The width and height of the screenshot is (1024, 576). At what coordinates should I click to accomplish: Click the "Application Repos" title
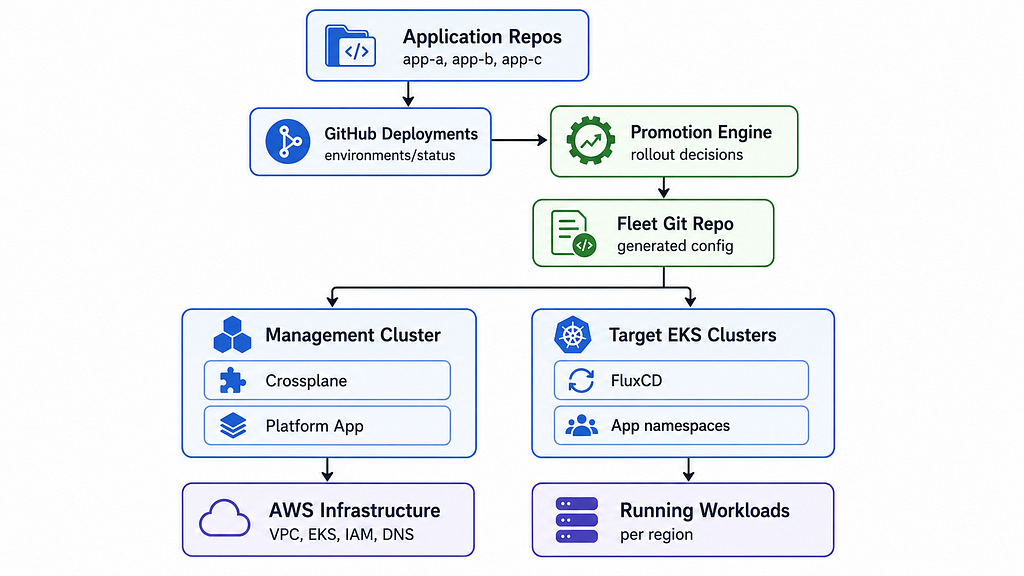pyautogui.click(x=482, y=37)
